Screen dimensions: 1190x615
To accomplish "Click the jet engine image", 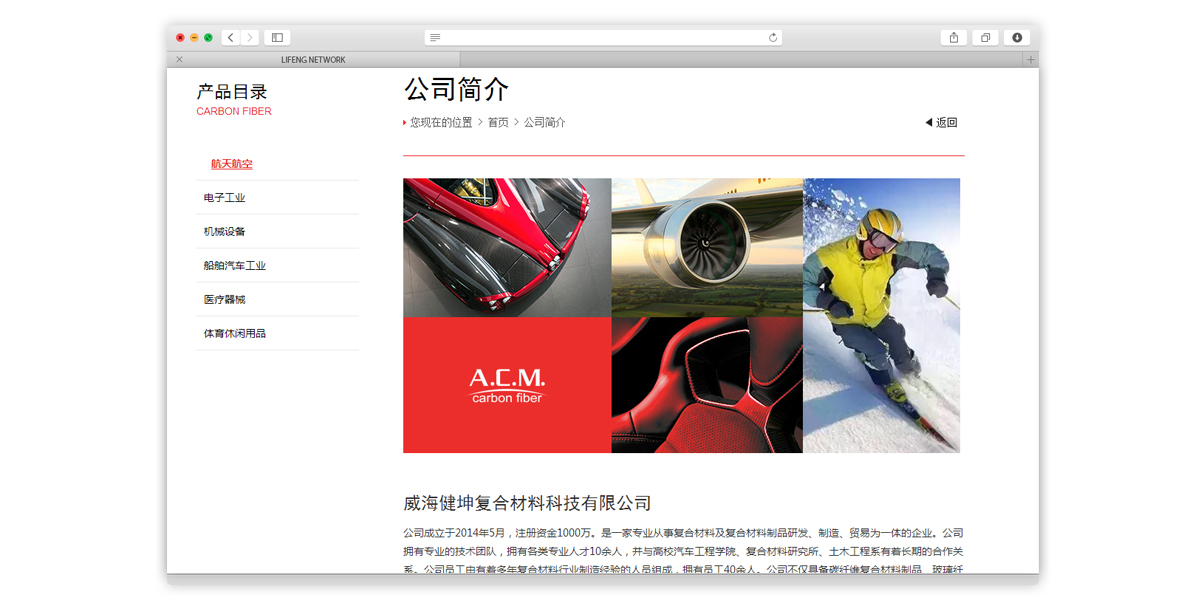I will [707, 248].
